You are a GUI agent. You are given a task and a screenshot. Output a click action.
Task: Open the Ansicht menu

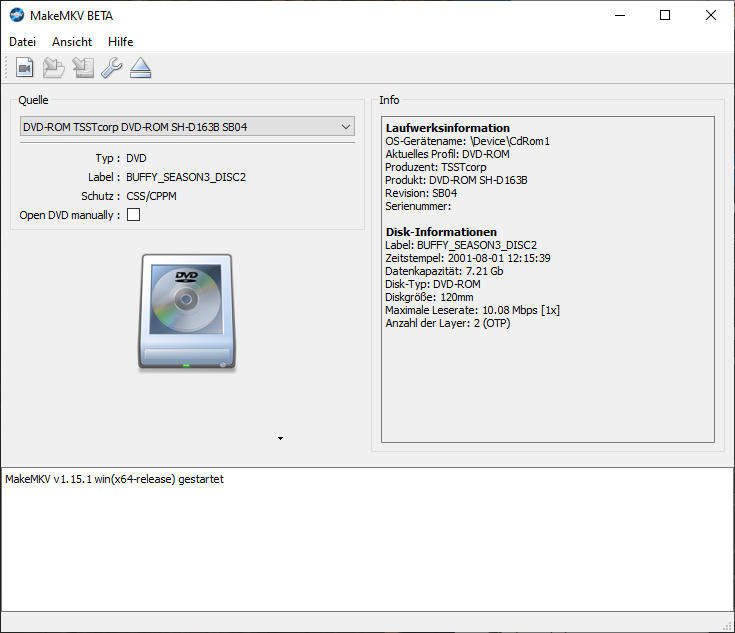coord(72,42)
